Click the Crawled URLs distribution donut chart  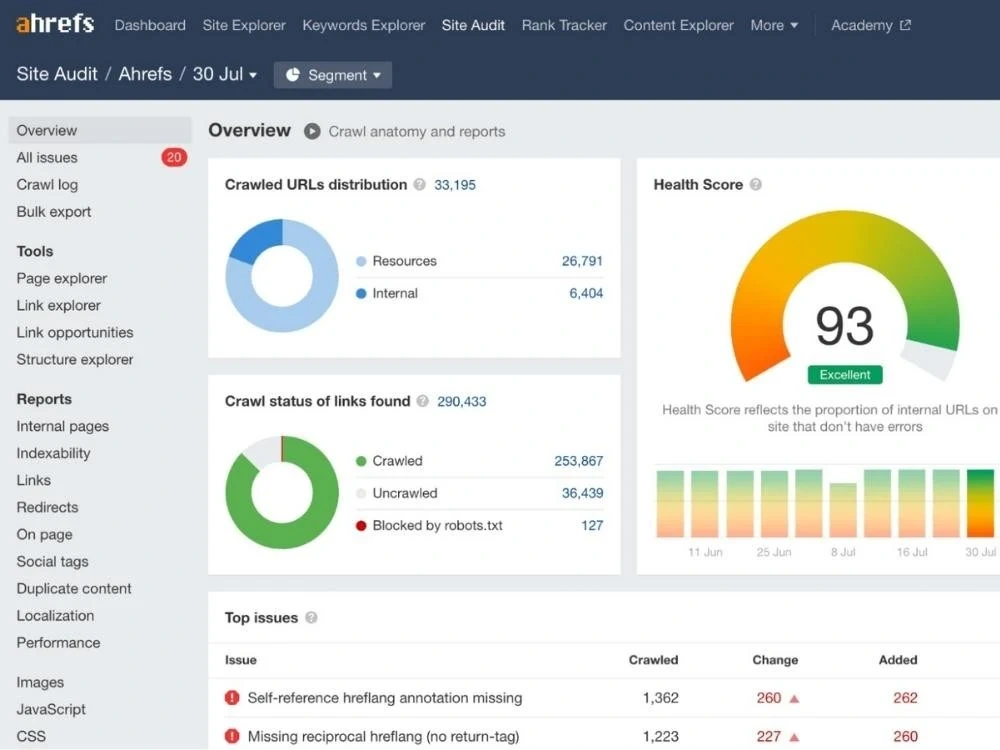point(282,276)
